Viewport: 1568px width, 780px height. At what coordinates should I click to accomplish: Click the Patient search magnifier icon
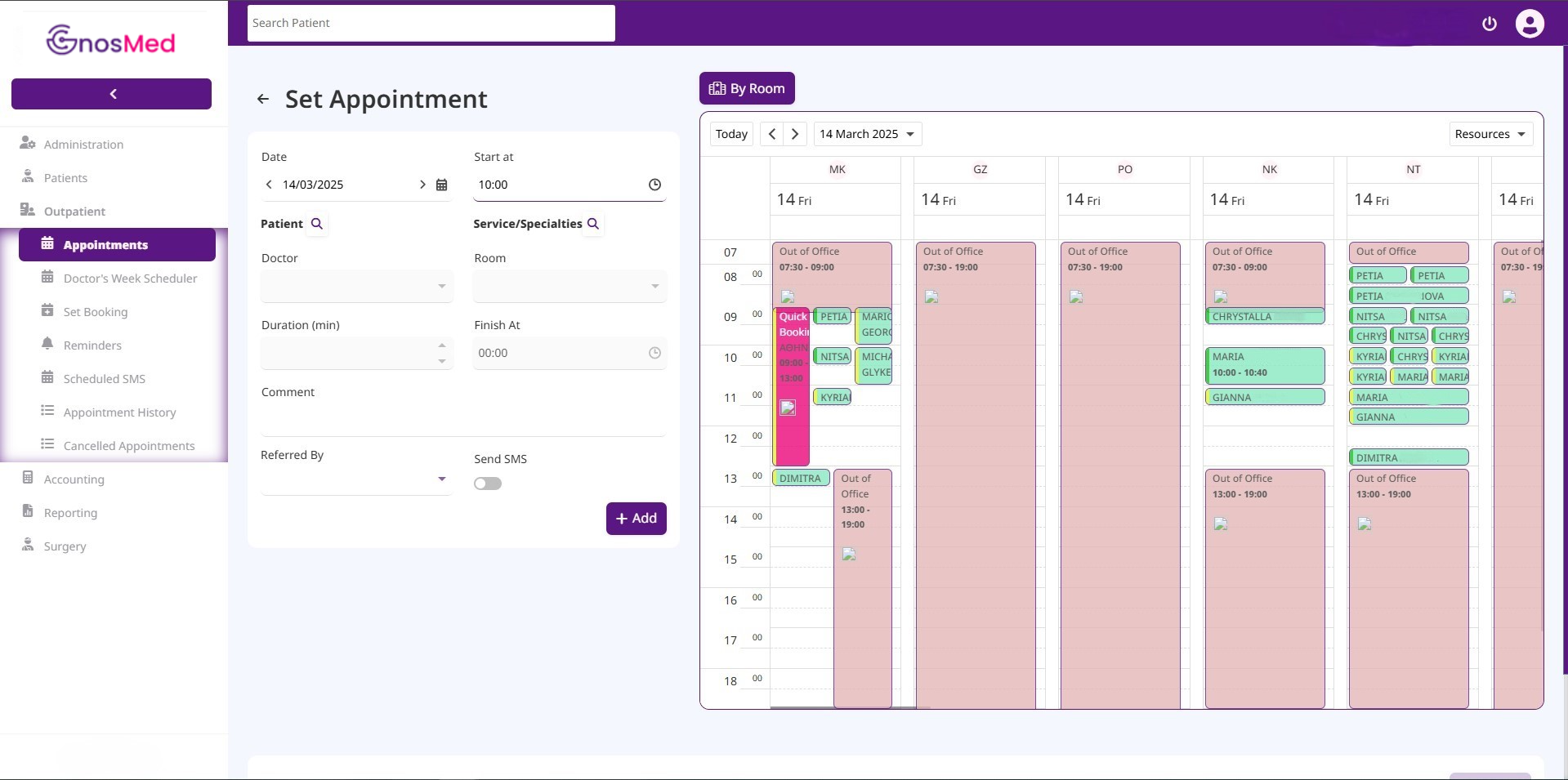point(317,224)
